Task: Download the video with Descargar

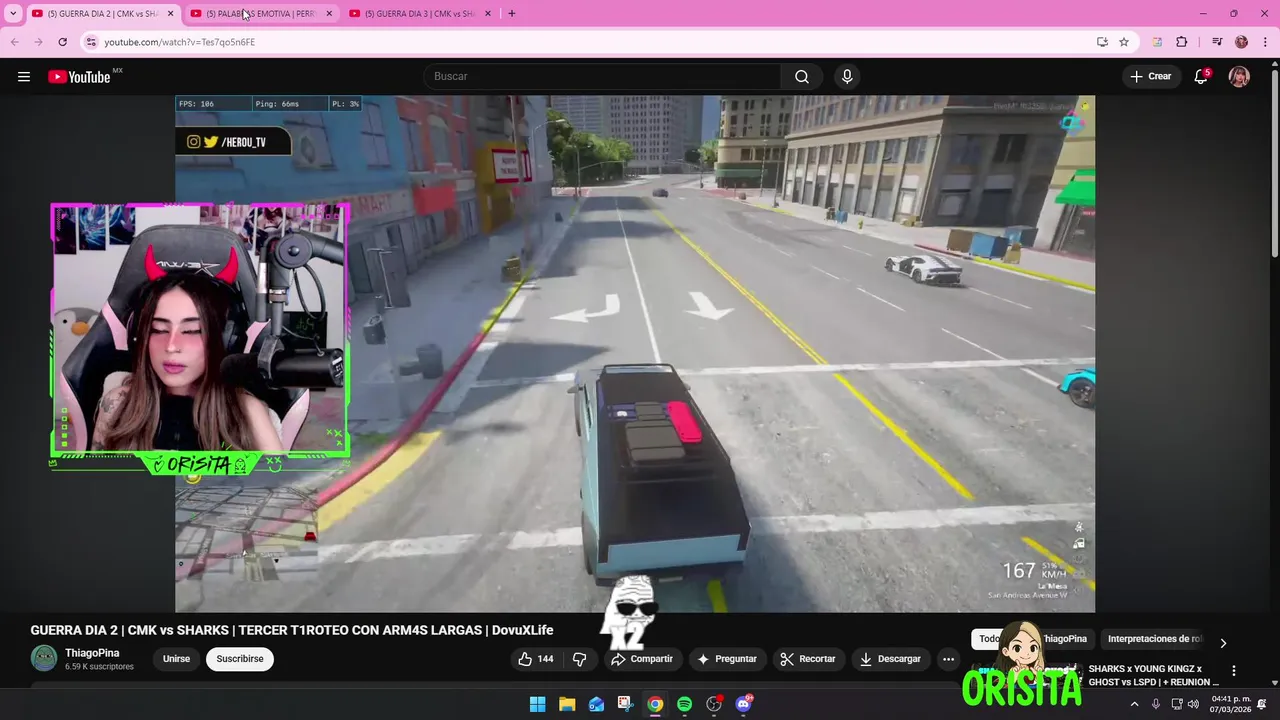Action: click(890, 659)
